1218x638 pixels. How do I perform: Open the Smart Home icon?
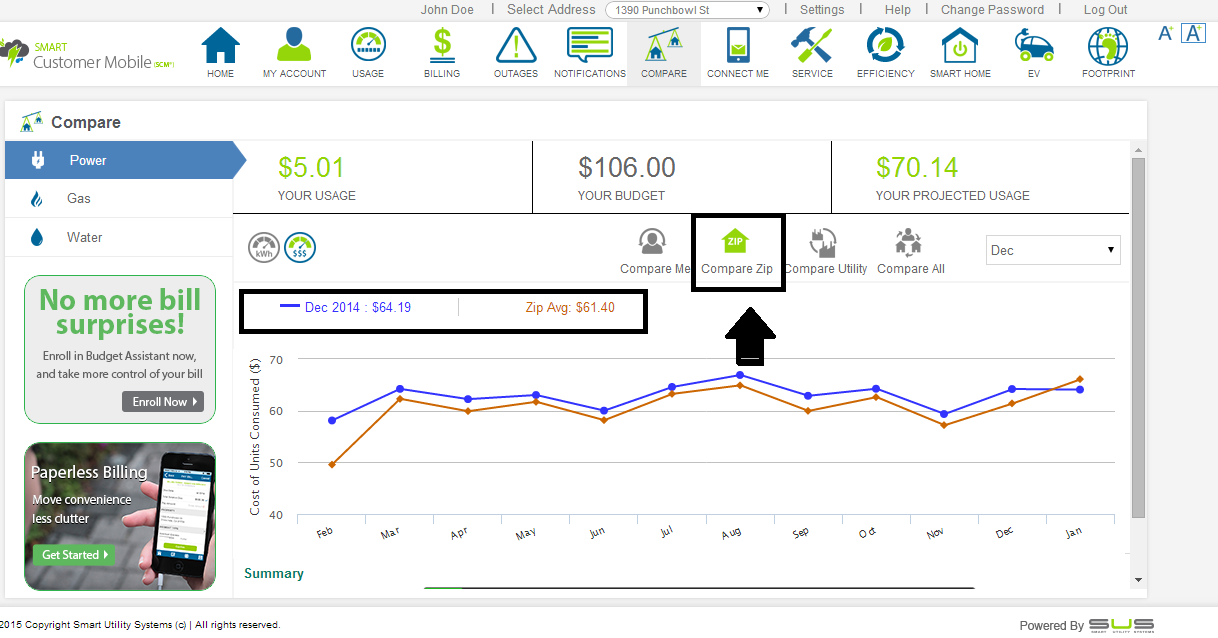point(959,47)
